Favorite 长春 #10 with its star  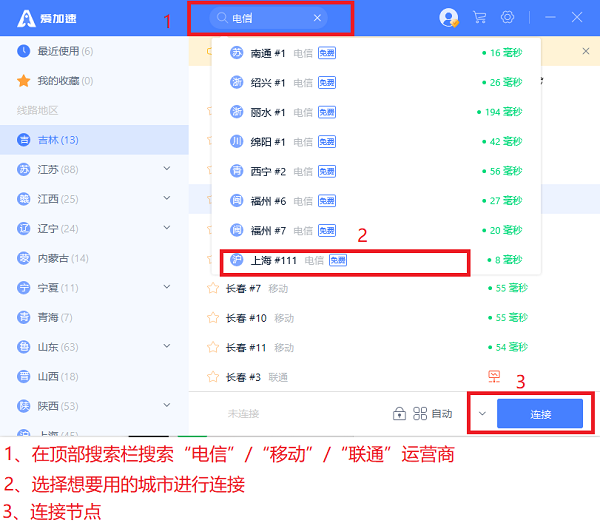point(213,318)
